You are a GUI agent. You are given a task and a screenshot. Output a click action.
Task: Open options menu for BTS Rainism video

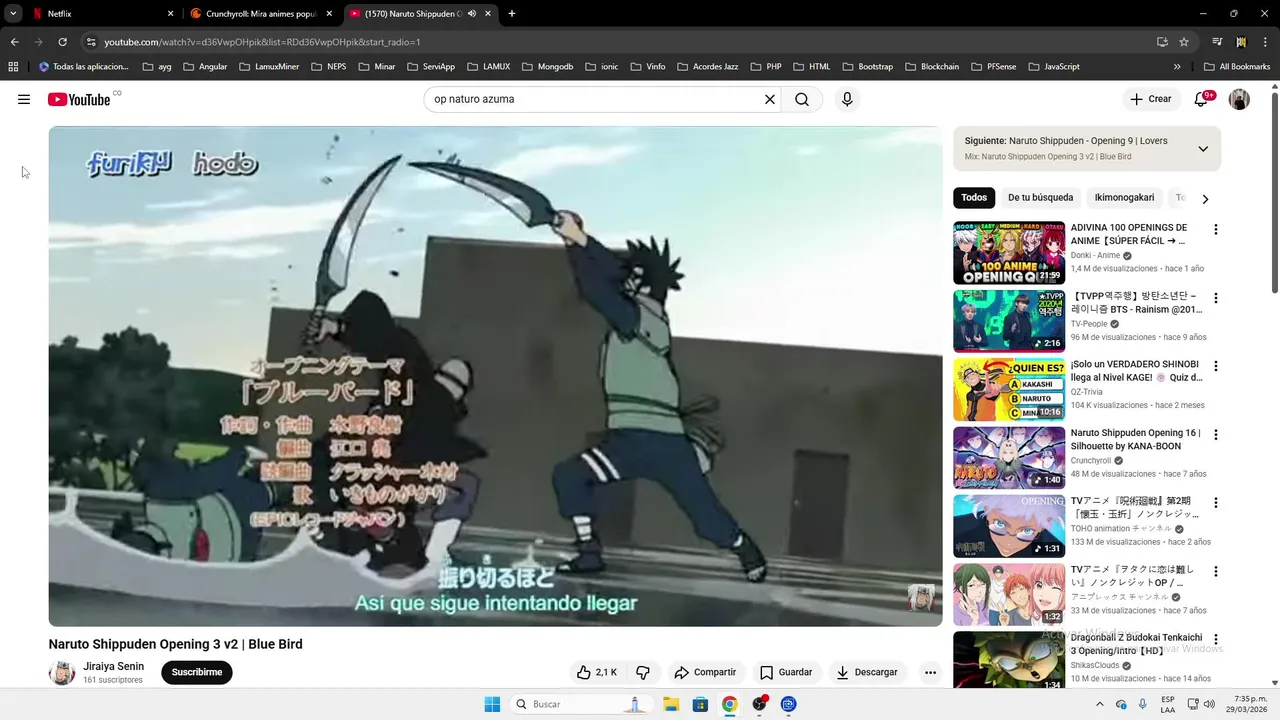click(x=1216, y=298)
